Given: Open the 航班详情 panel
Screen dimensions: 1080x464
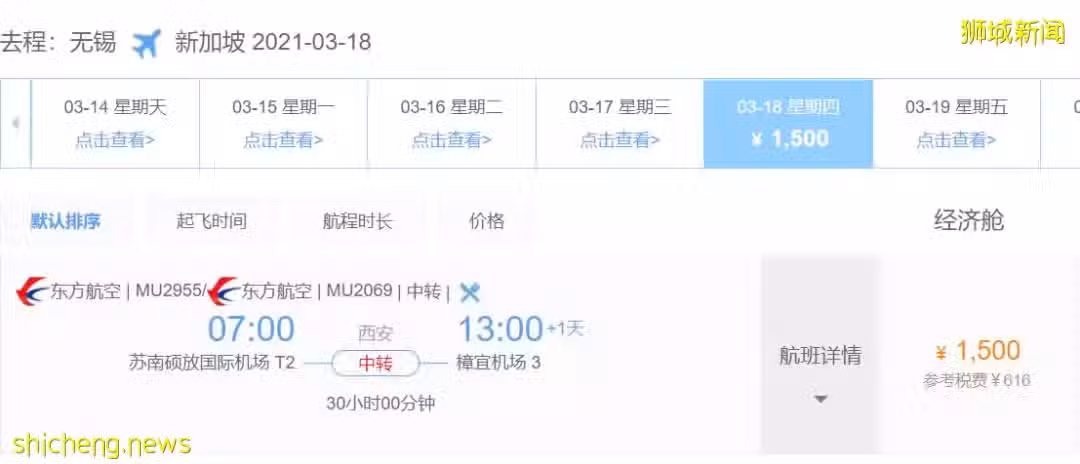Looking at the screenshot, I should [820, 355].
